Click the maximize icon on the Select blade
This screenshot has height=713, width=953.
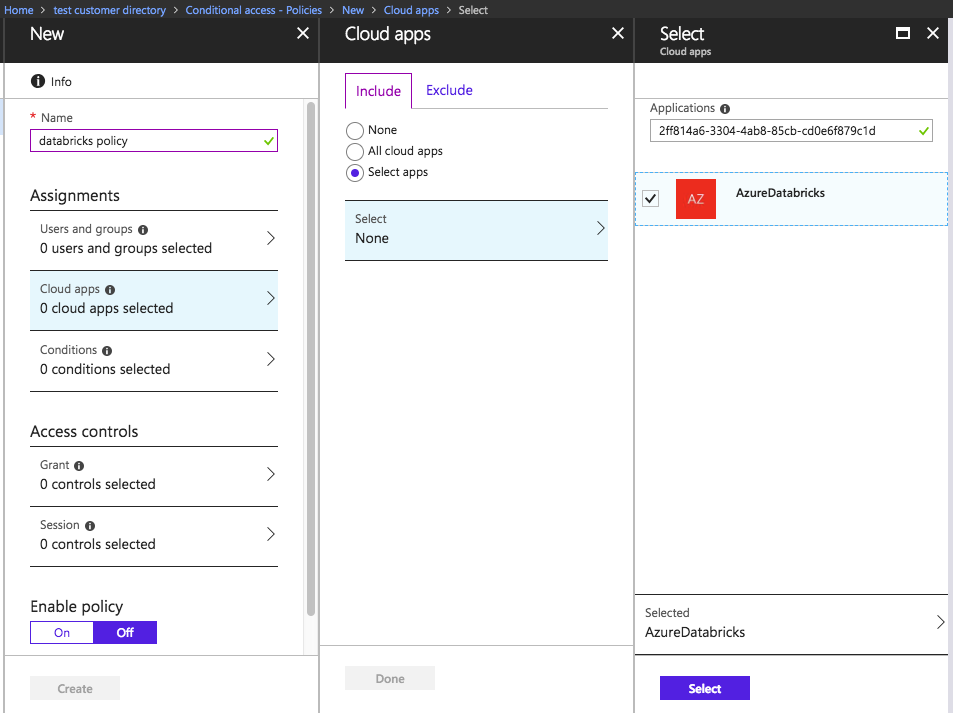902,33
